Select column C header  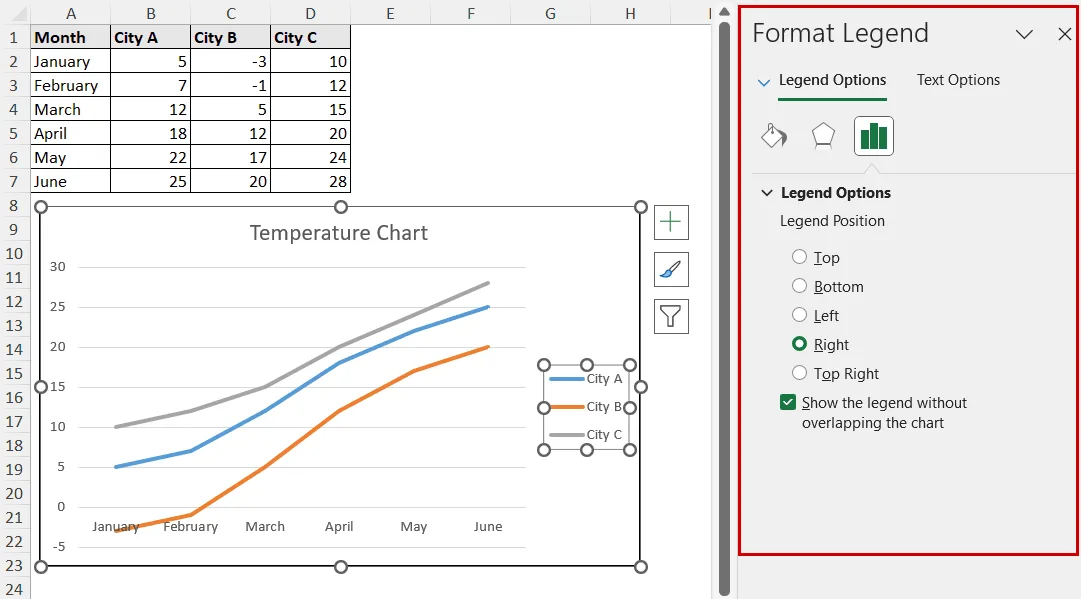click(x=230, y=14)
